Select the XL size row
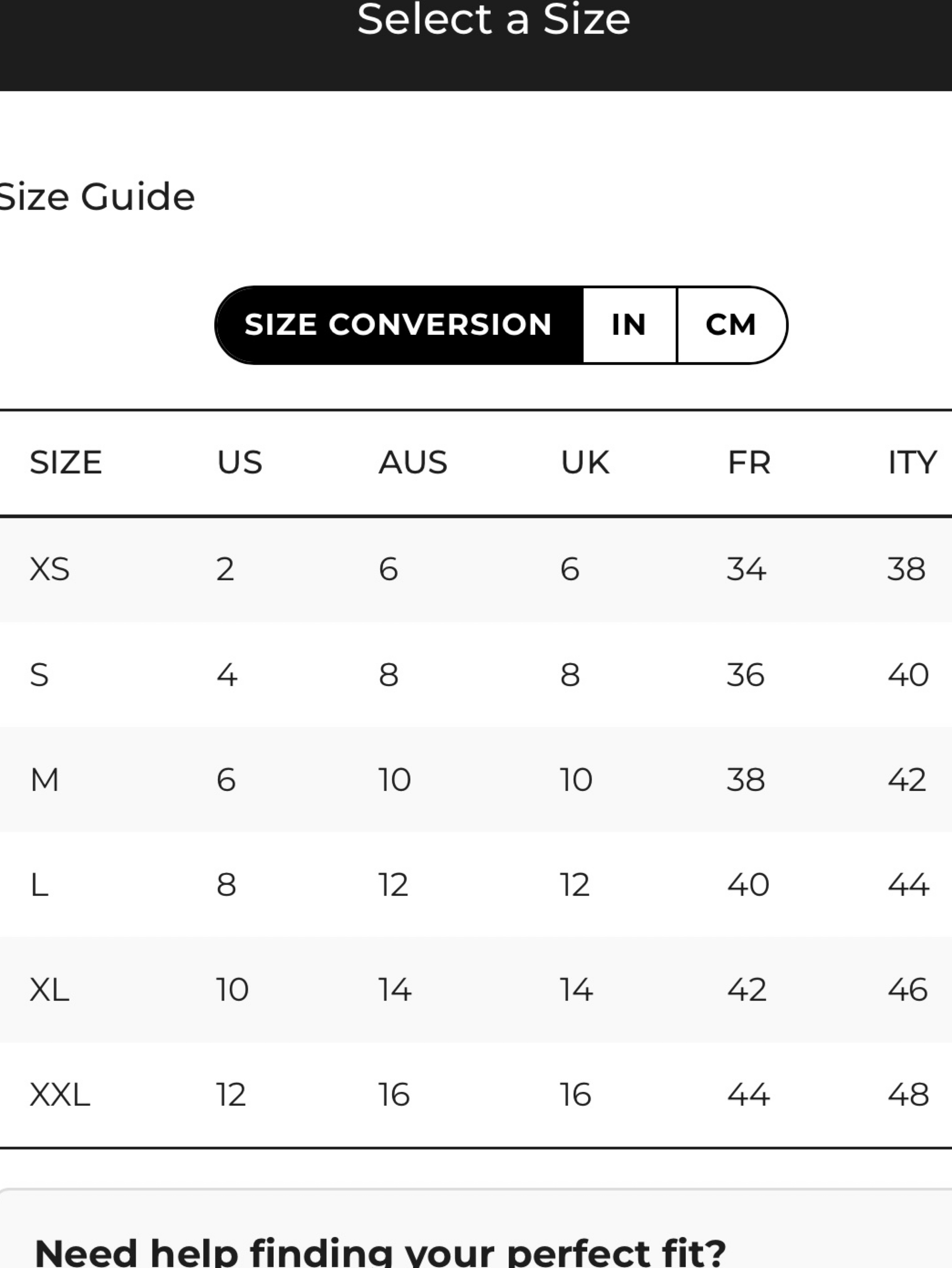 [476, 990]
